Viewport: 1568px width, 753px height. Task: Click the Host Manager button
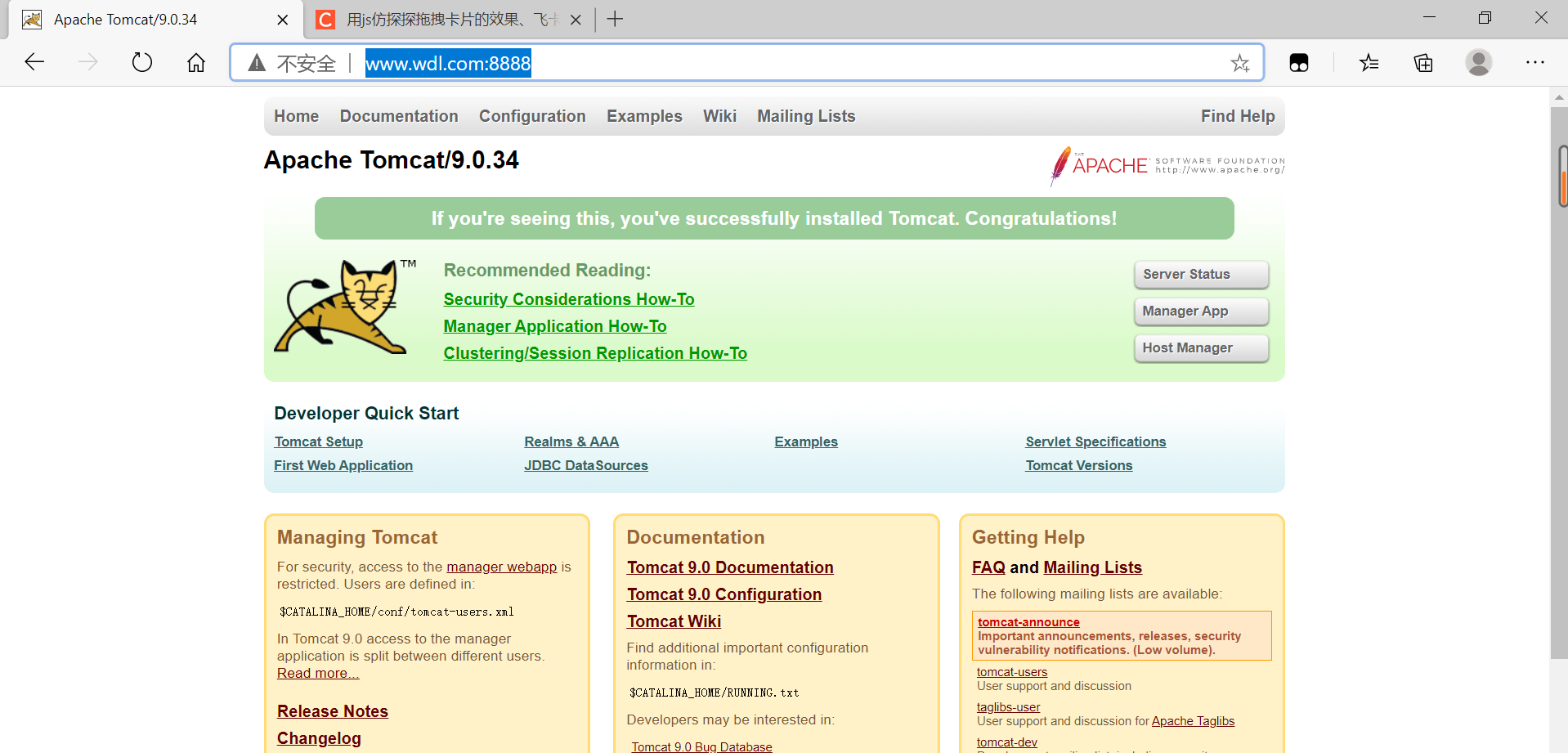(x=1201, y=348)
